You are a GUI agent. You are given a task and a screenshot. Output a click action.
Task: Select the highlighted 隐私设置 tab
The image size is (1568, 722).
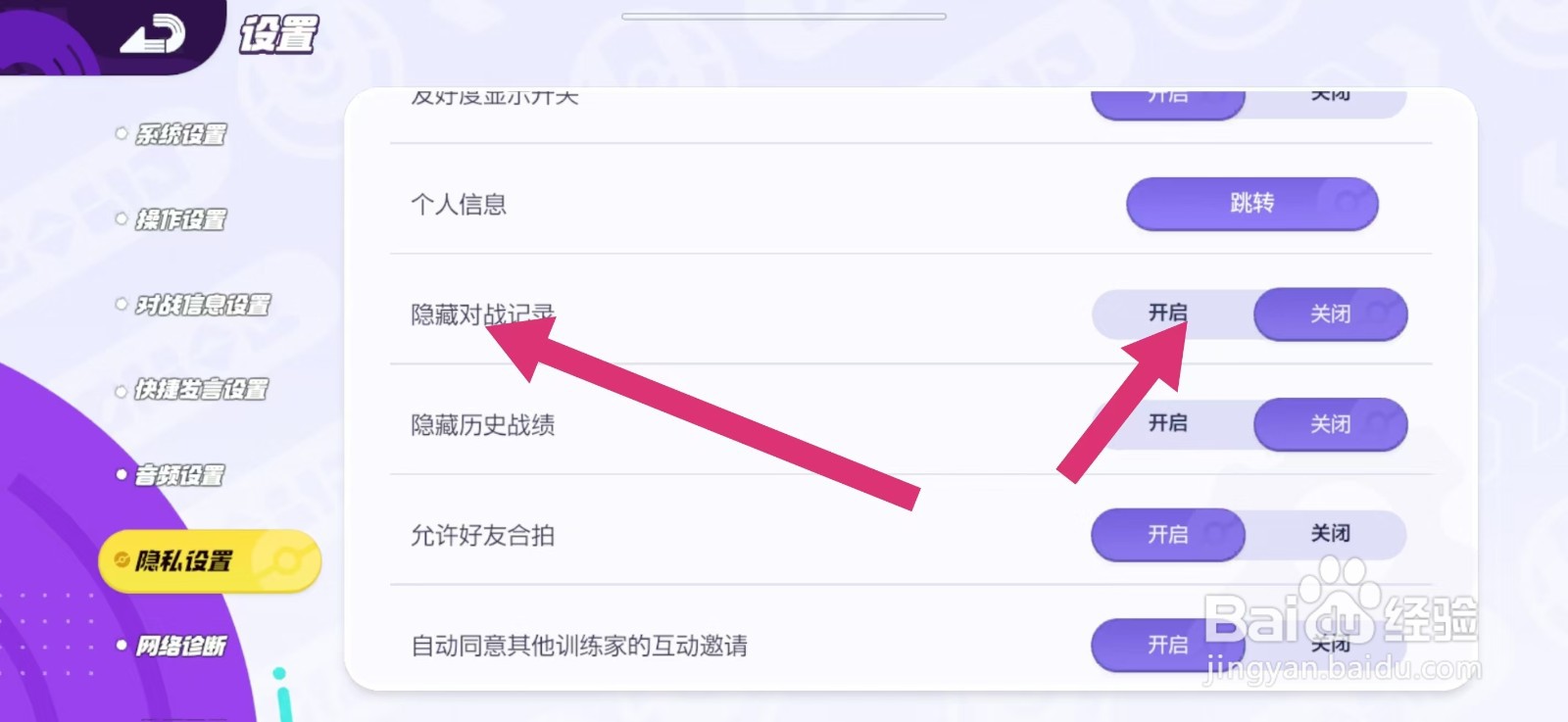pyautogui.click(x=184, y=560)
